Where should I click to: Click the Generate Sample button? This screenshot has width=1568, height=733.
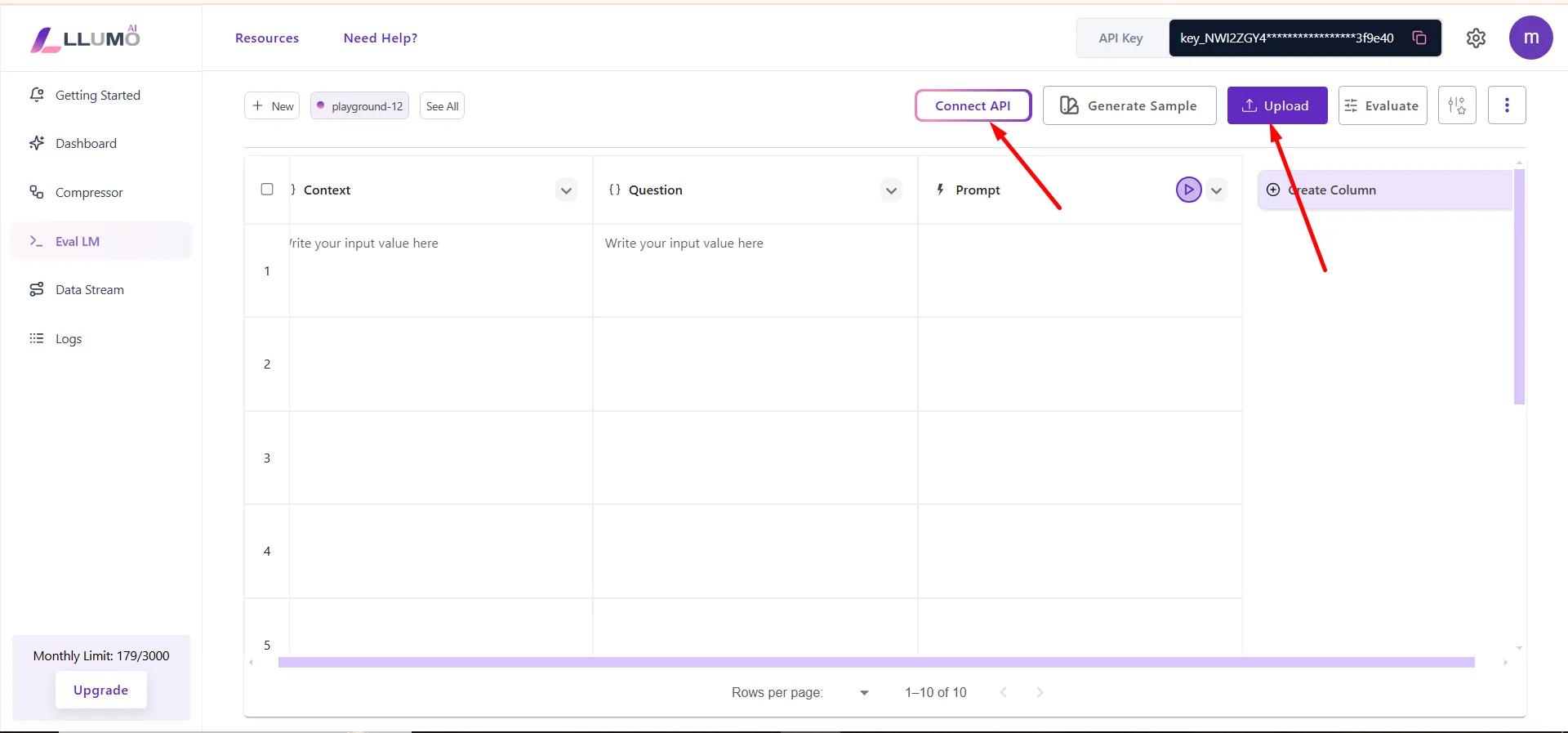tap(1129, 105)
